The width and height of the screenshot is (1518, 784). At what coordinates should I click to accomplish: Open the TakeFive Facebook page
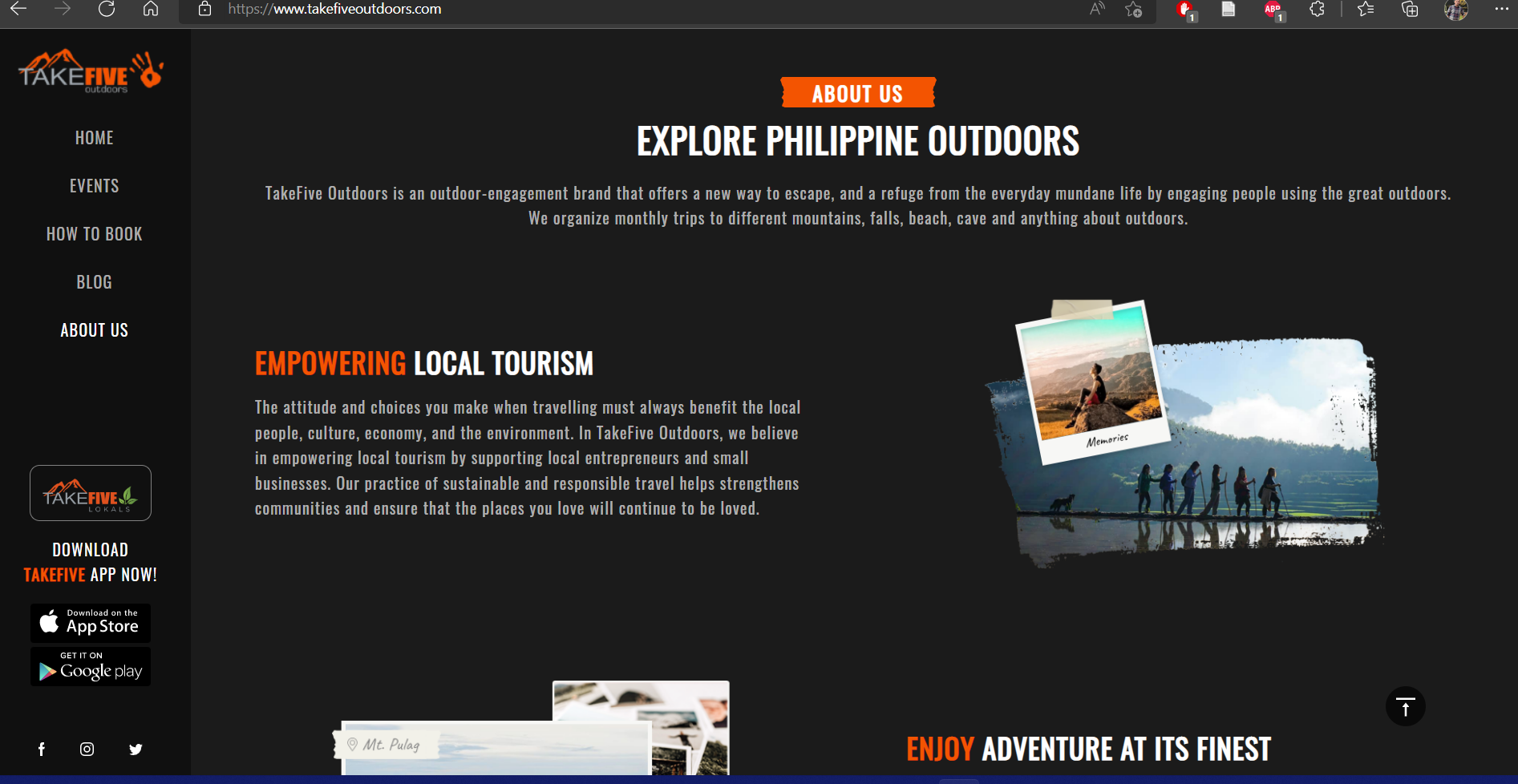41,750
